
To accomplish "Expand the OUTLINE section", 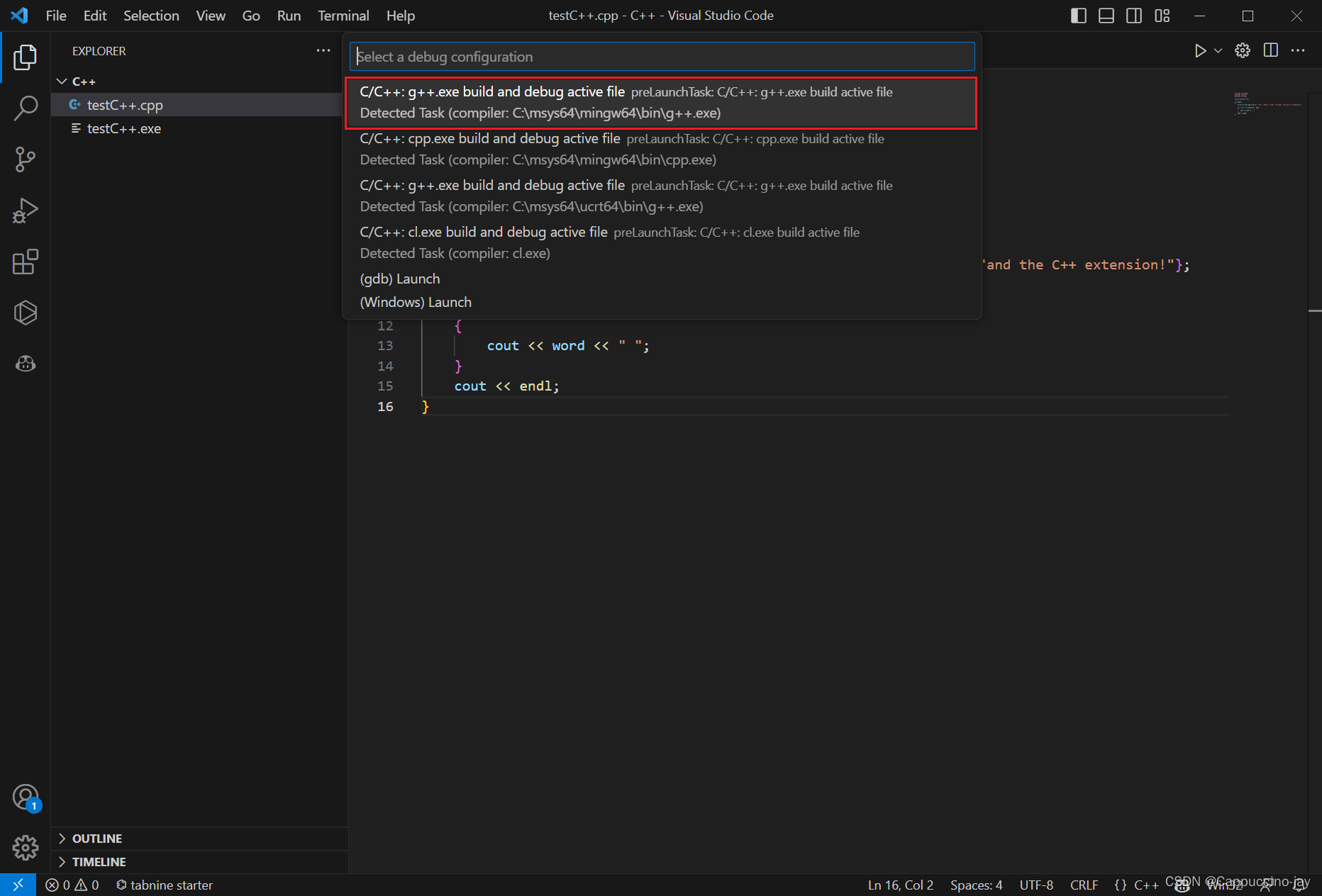I will point(199,839).
